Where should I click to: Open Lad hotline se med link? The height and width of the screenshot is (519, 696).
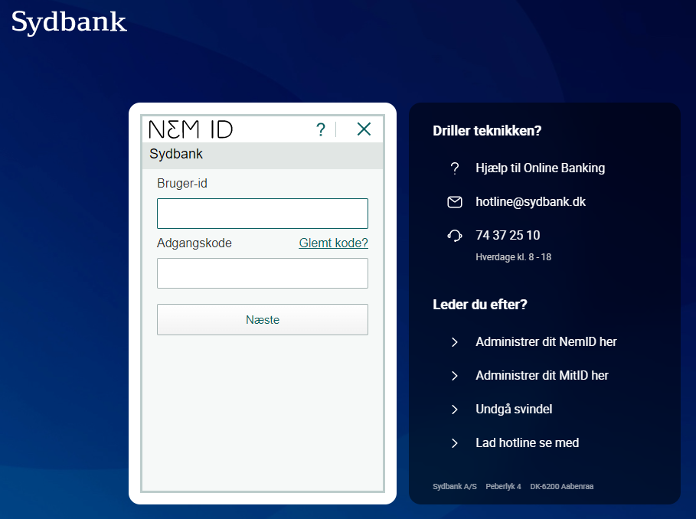pos(527,443)
